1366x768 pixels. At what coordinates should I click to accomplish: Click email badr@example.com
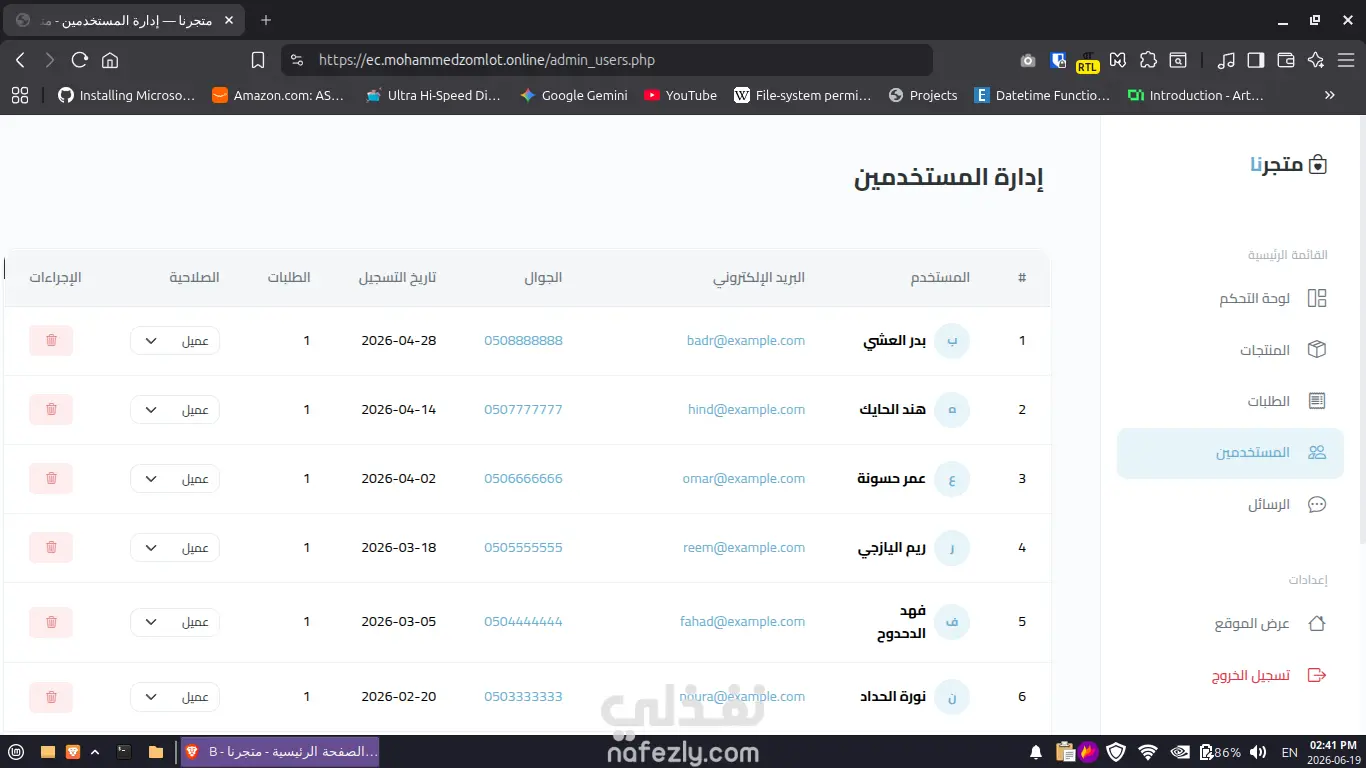point(746,341)
